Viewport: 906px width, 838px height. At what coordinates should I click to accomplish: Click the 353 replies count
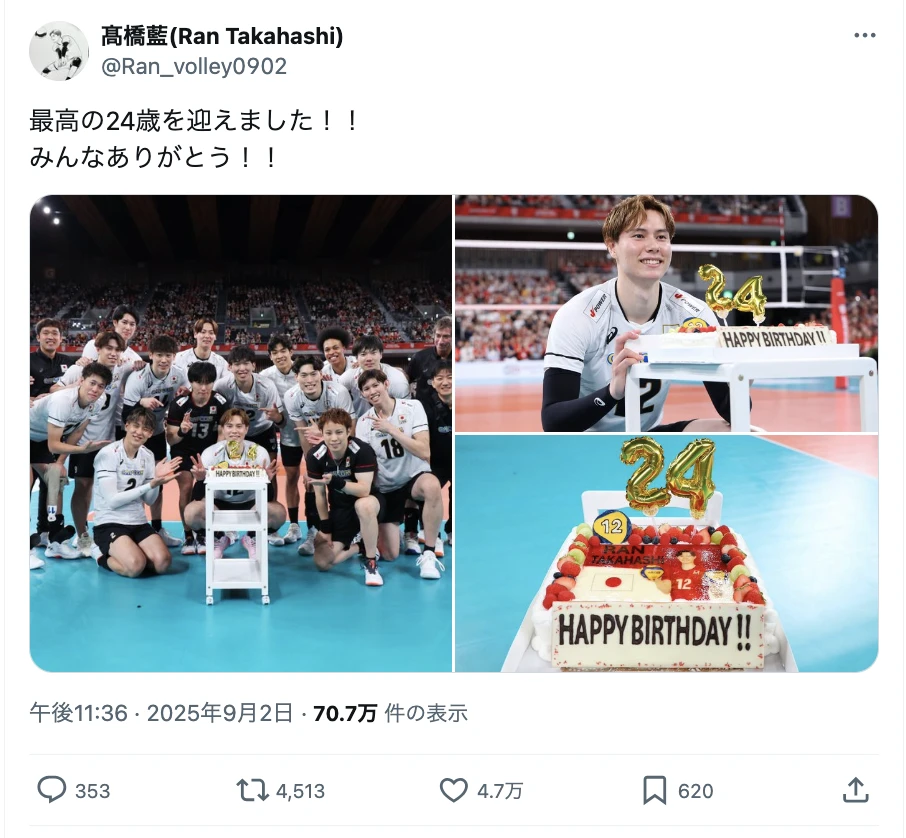[92, 791]
